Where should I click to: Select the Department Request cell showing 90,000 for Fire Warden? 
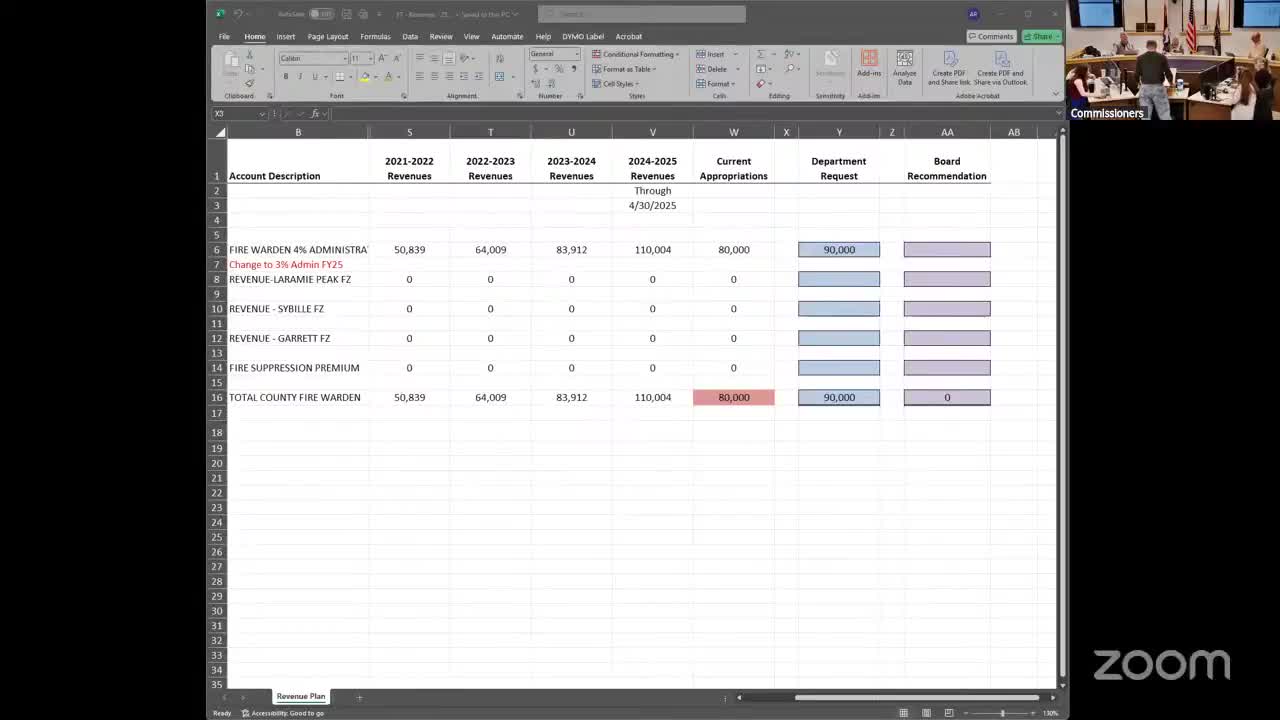pyautogui.click(x=839, y=250)
